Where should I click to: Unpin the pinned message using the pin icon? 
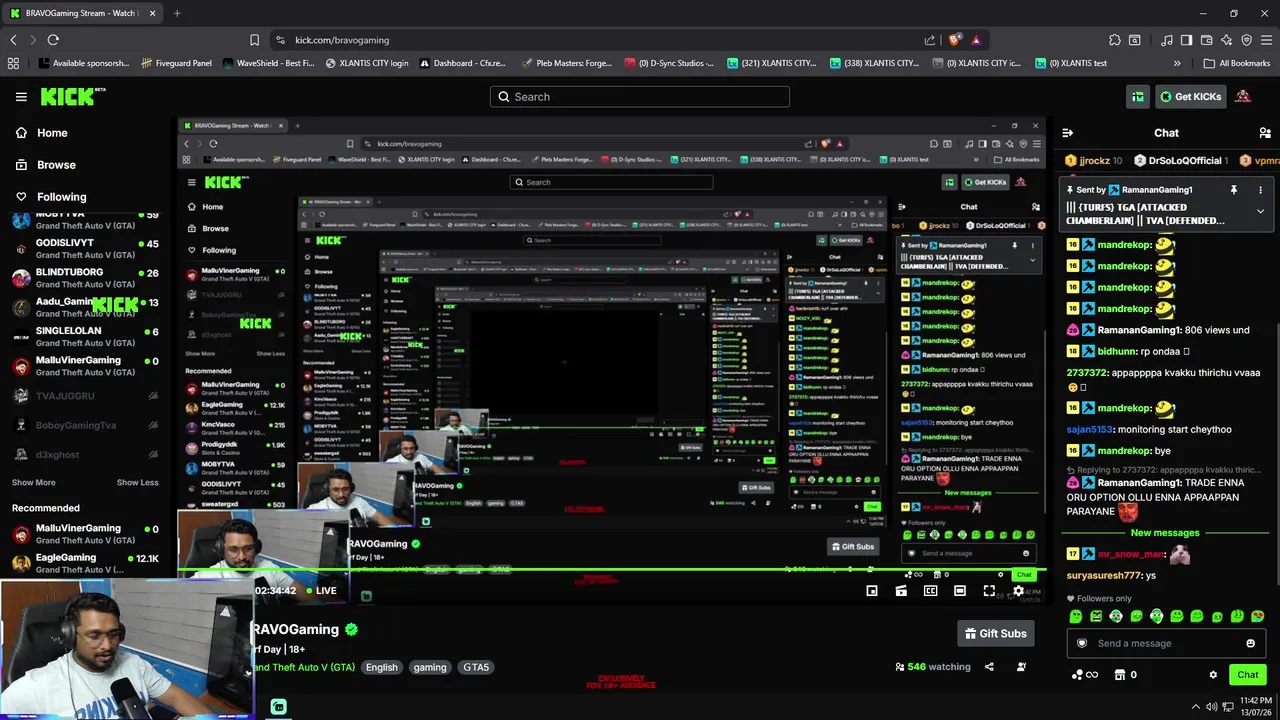point(1234,190)
